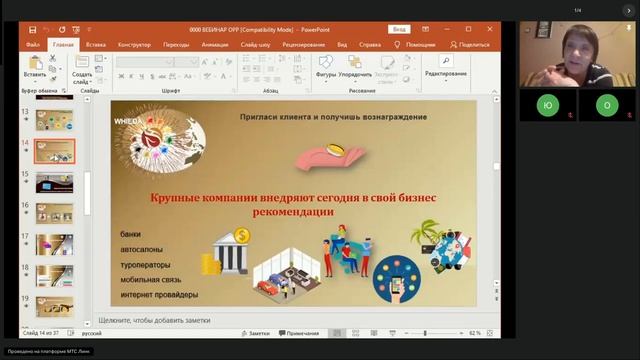Click the spell check icon in status bar
This screenshot has width=640, height=360.
pyautogui.click(x=71, y=333)
